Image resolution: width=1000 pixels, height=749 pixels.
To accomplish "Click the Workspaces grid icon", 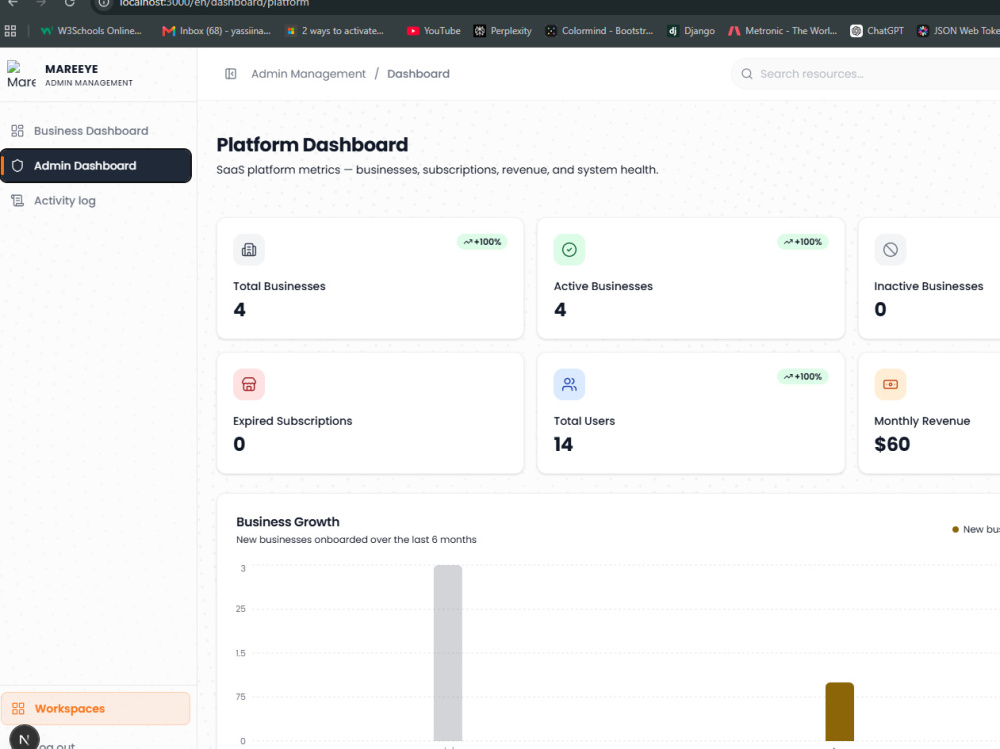I will [x=18, y=709].
